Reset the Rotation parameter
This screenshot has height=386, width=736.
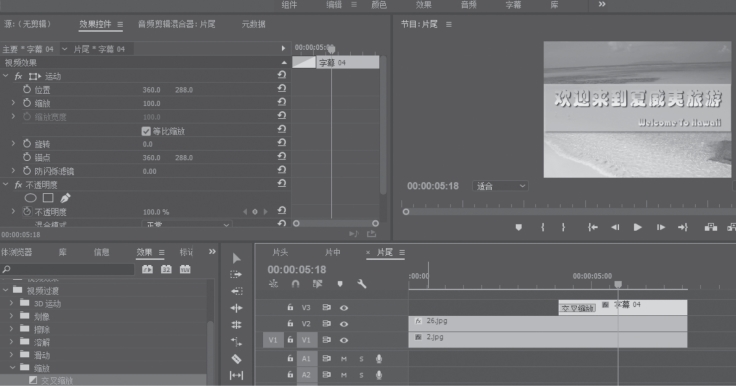282,143
